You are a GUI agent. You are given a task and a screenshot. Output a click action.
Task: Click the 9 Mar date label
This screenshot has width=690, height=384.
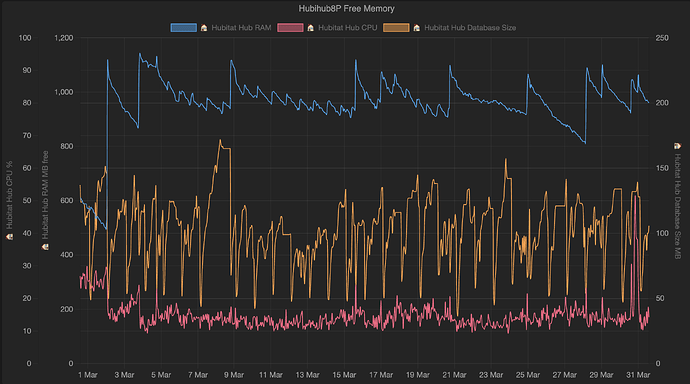click(x=234, y=375)
